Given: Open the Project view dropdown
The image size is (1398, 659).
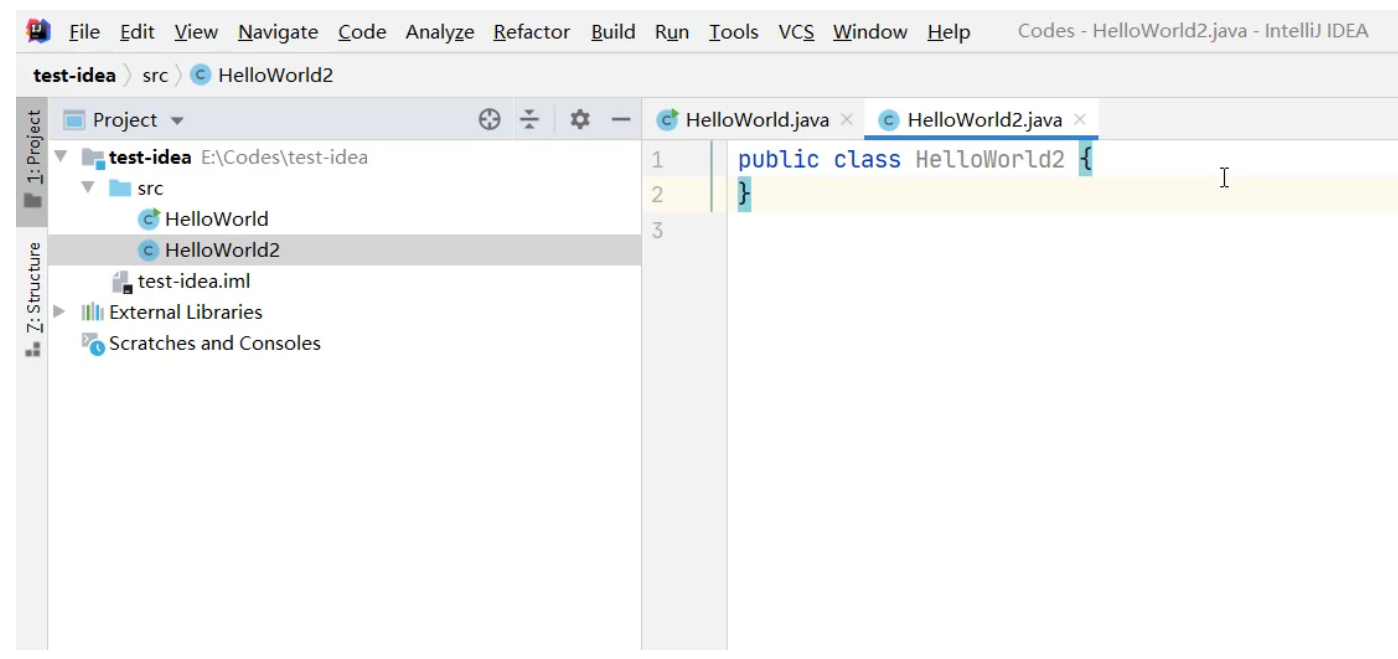Looking at the screenshot, I should (x=178, y=121).
